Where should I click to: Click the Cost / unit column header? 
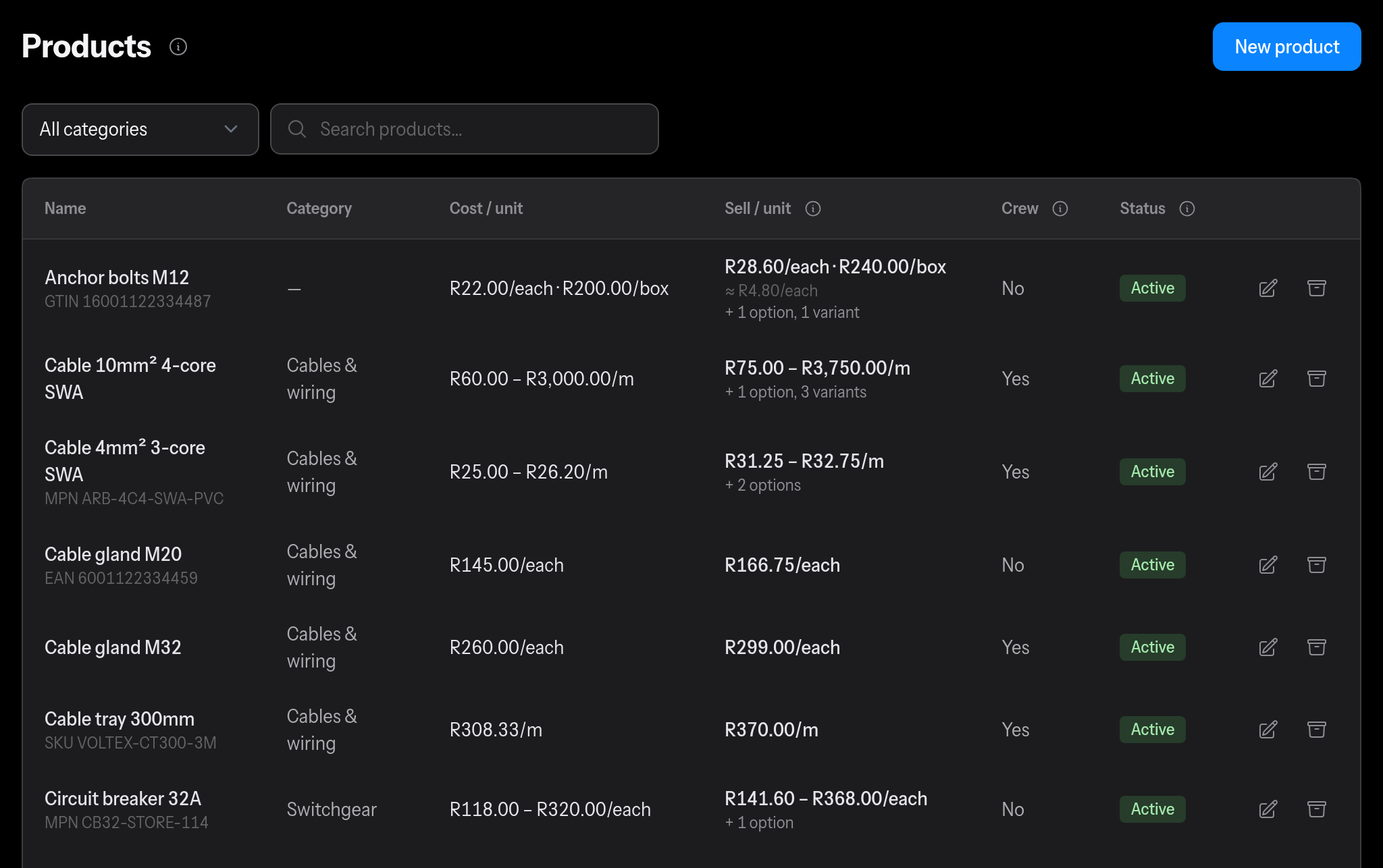(486, 209)
